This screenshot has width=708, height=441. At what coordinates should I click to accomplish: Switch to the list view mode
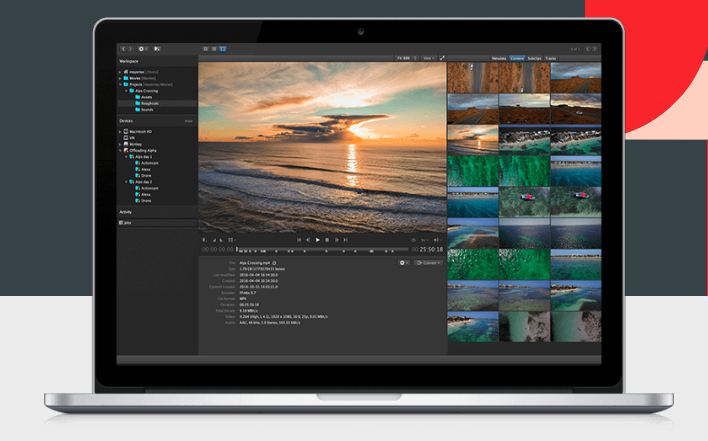coord(213,48)
